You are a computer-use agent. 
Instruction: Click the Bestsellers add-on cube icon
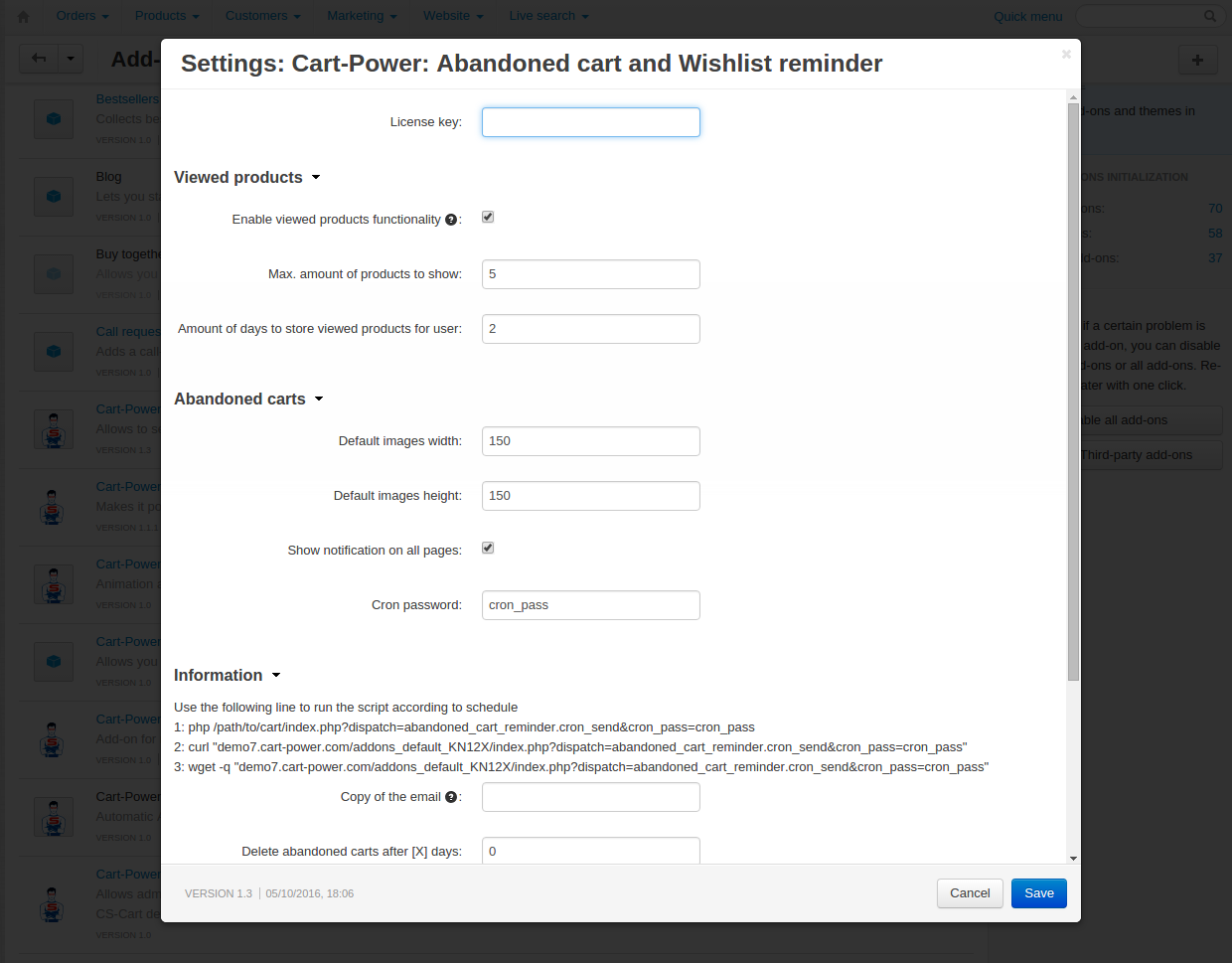click(54, 119)
